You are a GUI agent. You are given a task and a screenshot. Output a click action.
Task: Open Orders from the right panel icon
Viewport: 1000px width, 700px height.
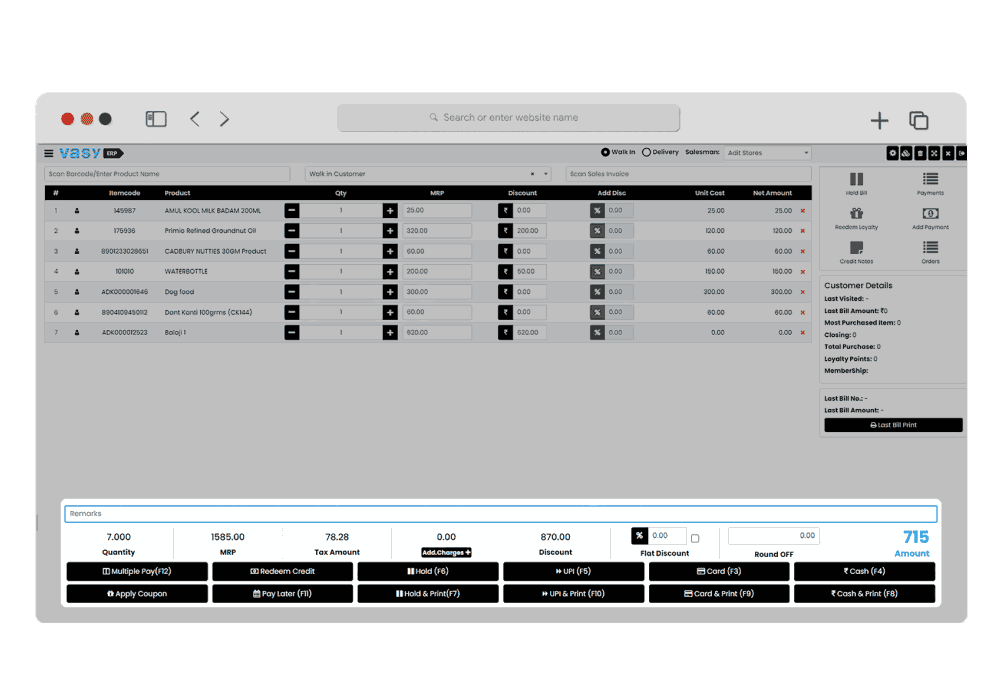(930, 247)
